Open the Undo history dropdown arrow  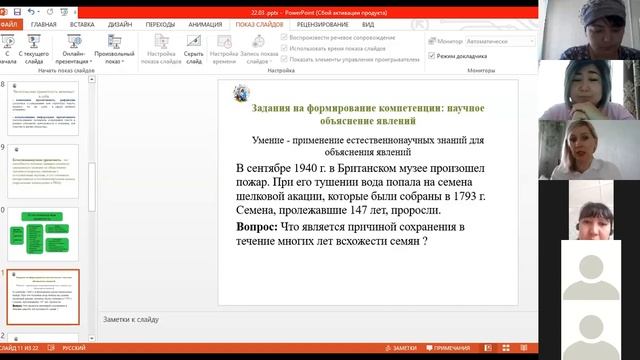click(39, 12)
